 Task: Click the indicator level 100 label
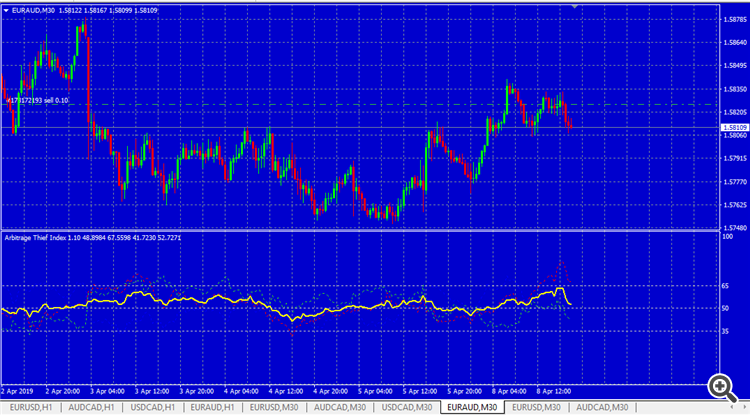(727, 237)
